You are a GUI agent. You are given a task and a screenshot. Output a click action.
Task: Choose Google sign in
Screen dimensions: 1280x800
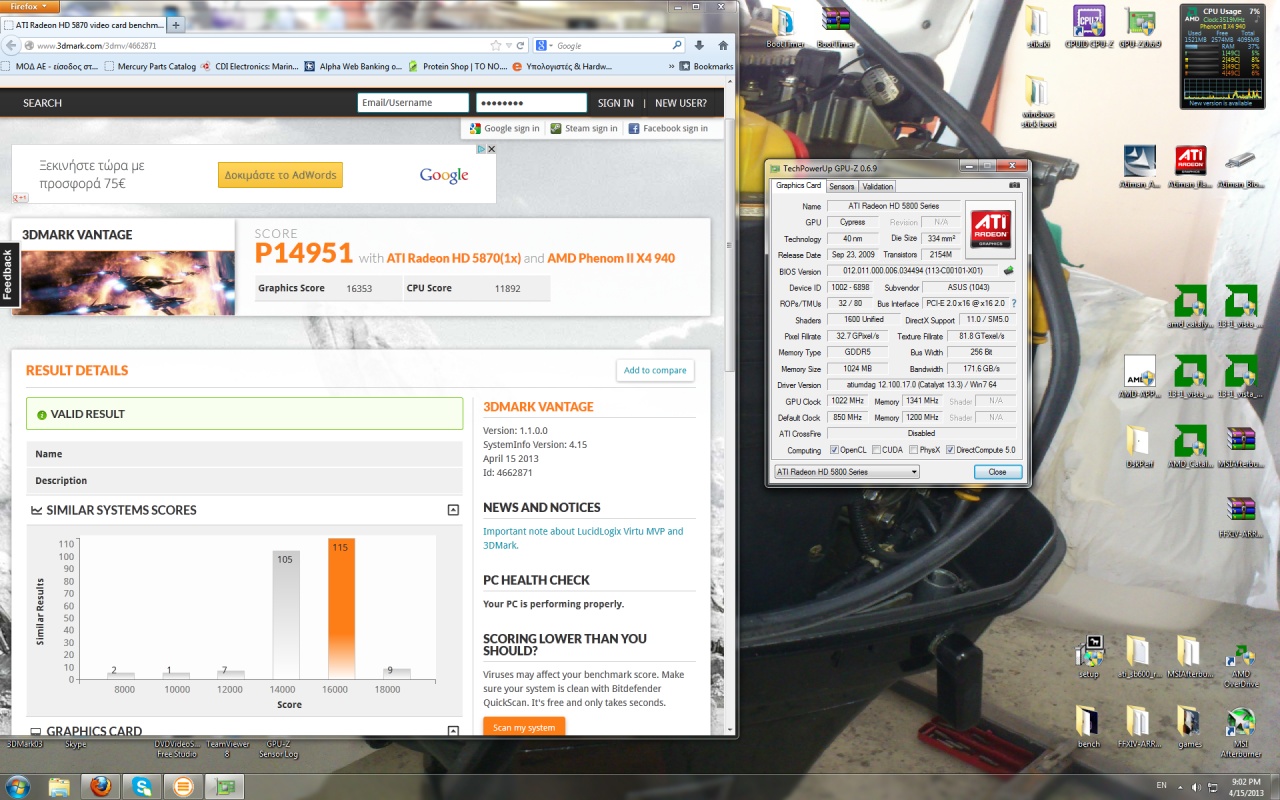[504, 128]
